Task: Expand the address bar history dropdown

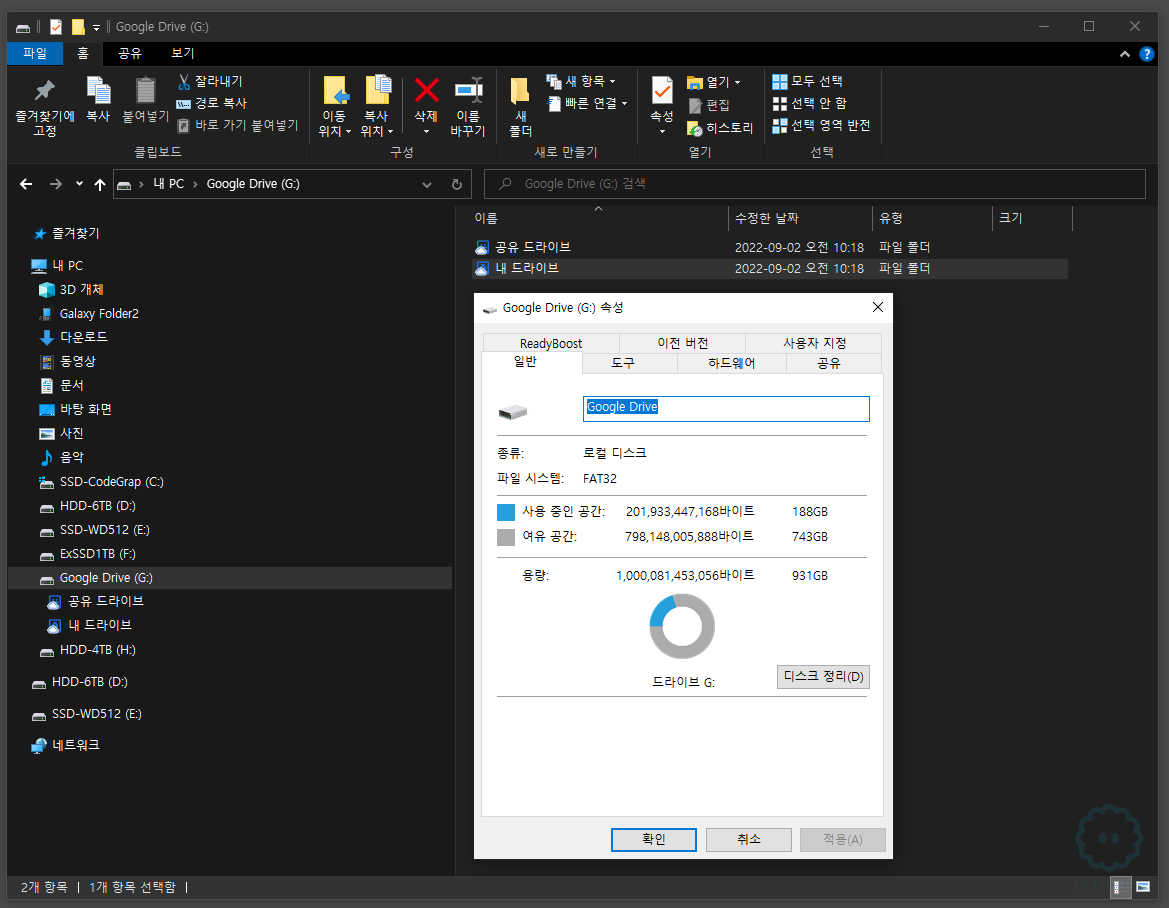Action: pos(426,184)
